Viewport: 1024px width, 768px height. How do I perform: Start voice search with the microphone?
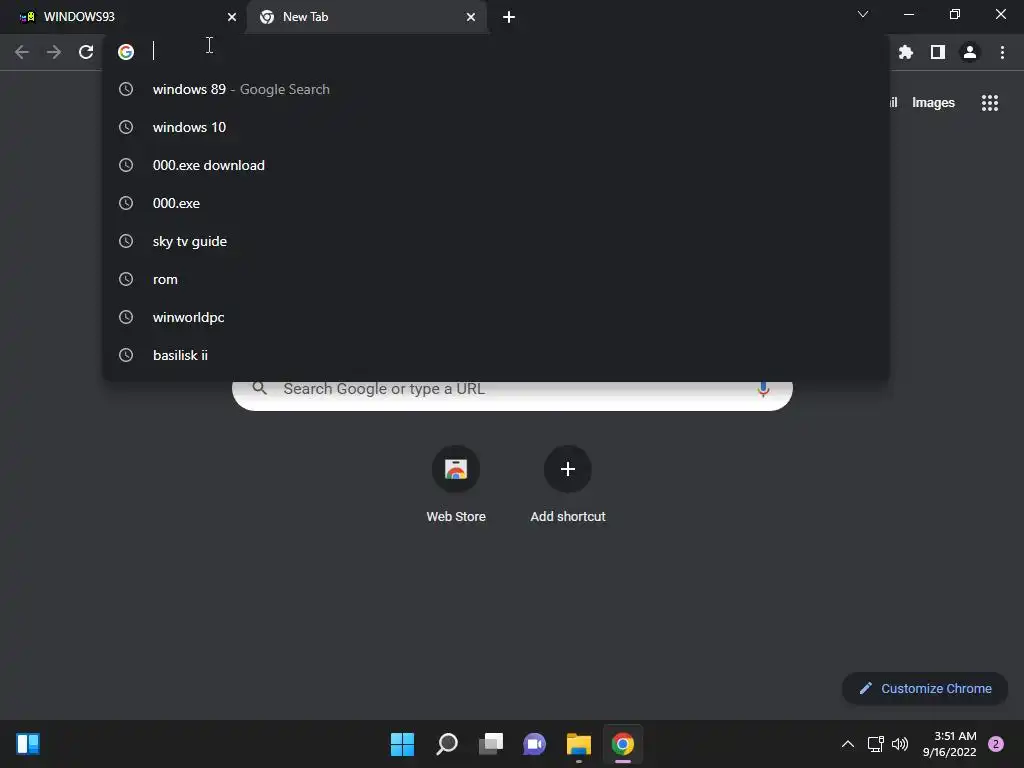tap(763, 389)
